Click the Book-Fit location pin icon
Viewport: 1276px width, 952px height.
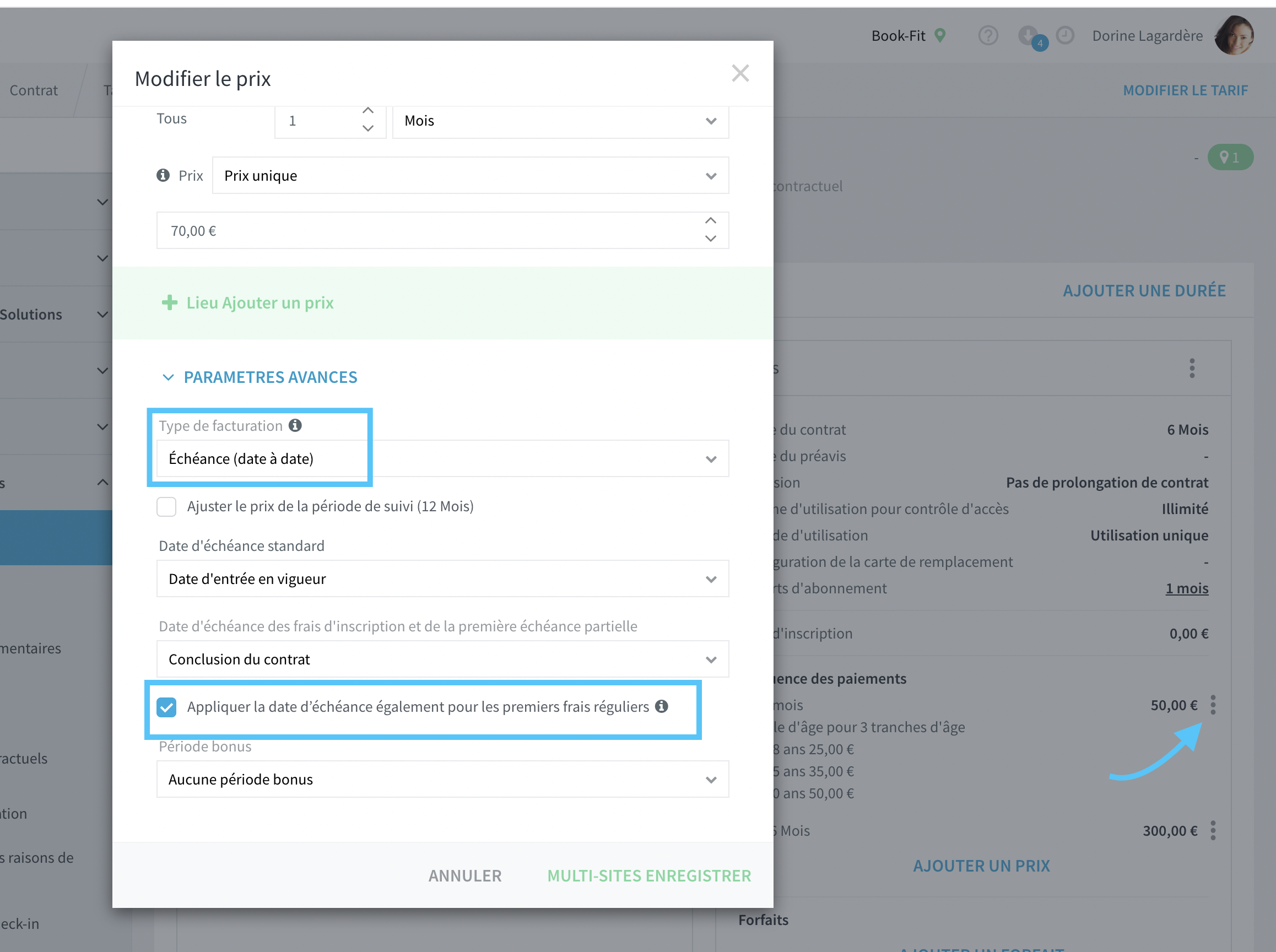(940, 36)
